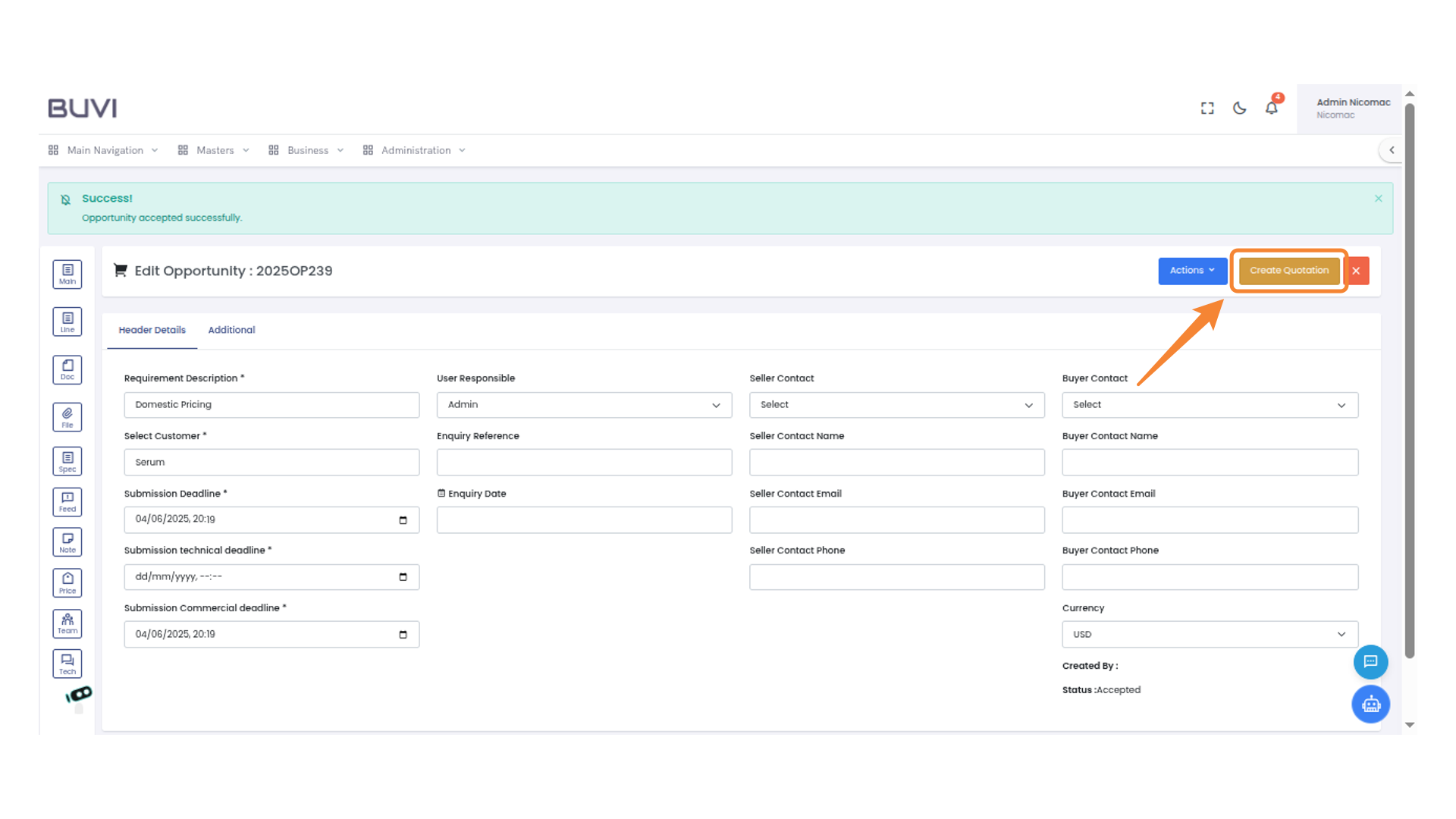Screen dimensions: 1456x819
Task: Open the Line section in sidebar
Action: pyautogui.click(x=67, y=322)
